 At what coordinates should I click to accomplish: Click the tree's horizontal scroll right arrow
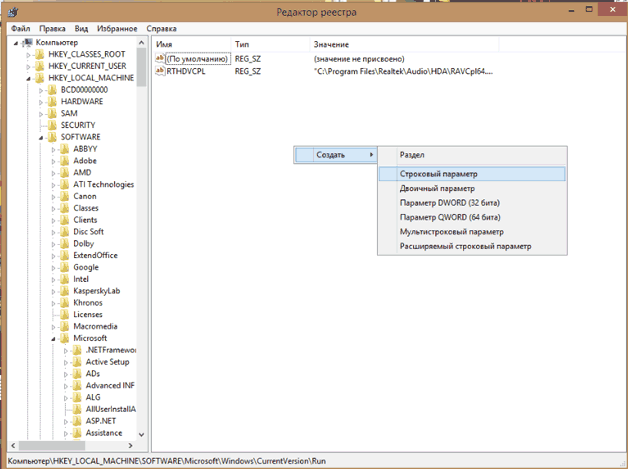(x=130, y=445)
